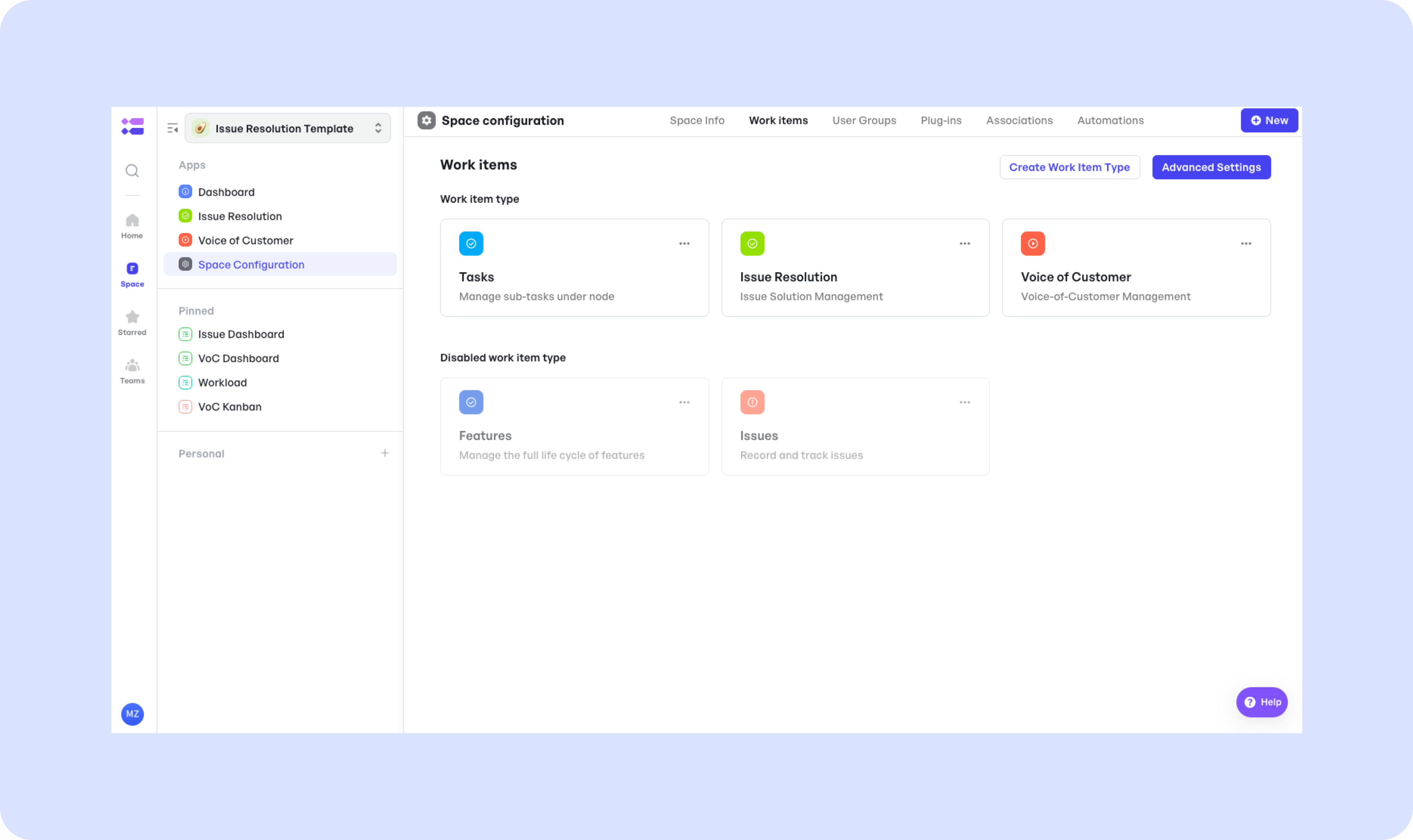This screenshot has height=840, width=1413.
Task: Switch to Automations tab
Action: 1111,121
